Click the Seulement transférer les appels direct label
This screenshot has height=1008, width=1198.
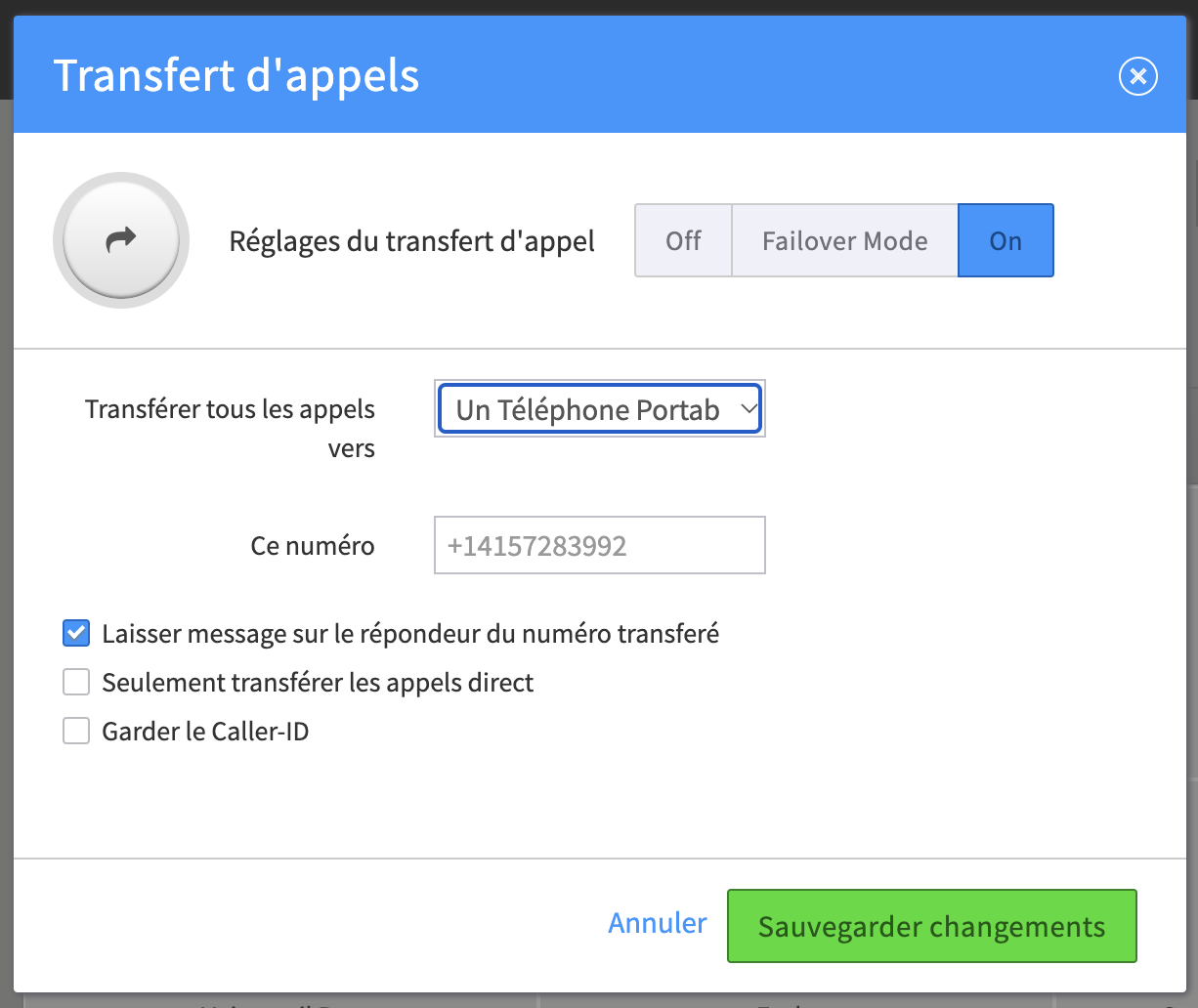click(318, 682)
